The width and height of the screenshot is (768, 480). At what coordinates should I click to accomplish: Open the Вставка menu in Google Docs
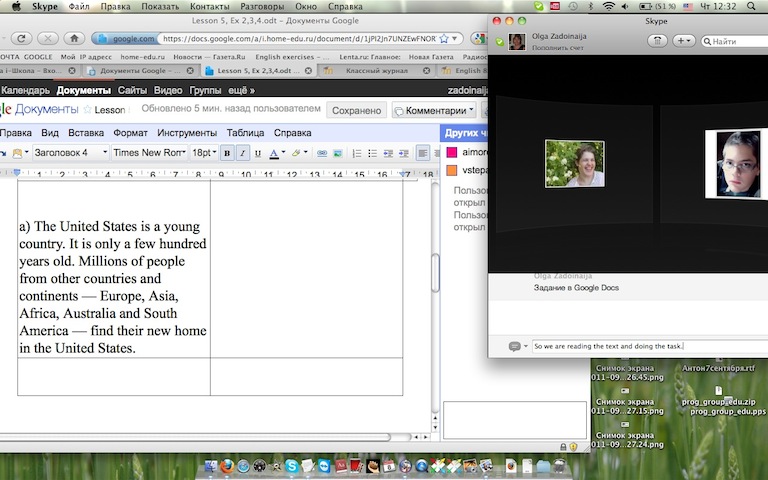(86, 133)
